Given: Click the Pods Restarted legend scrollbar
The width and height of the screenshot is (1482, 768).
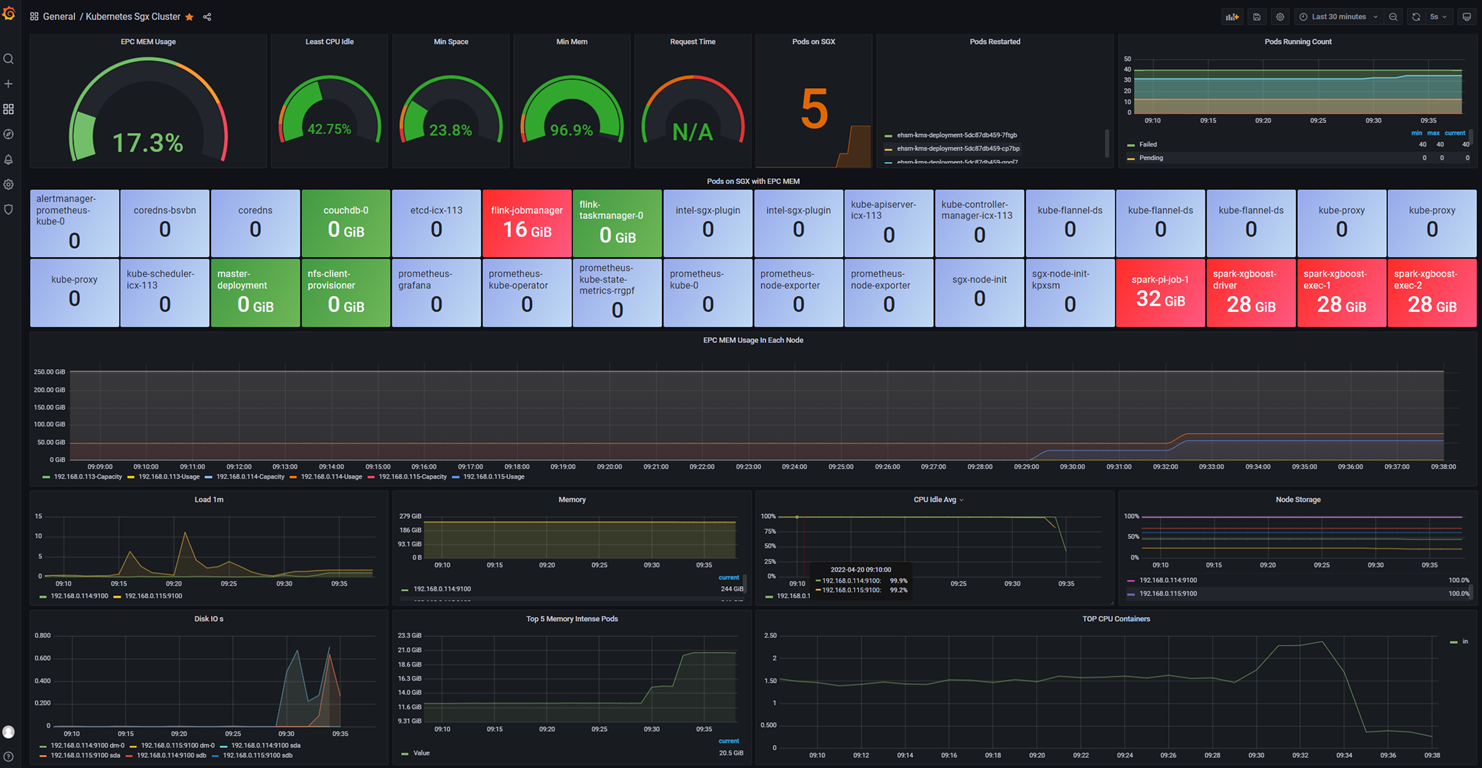Looking at the screenshot, I should (x=1106, y=143).
